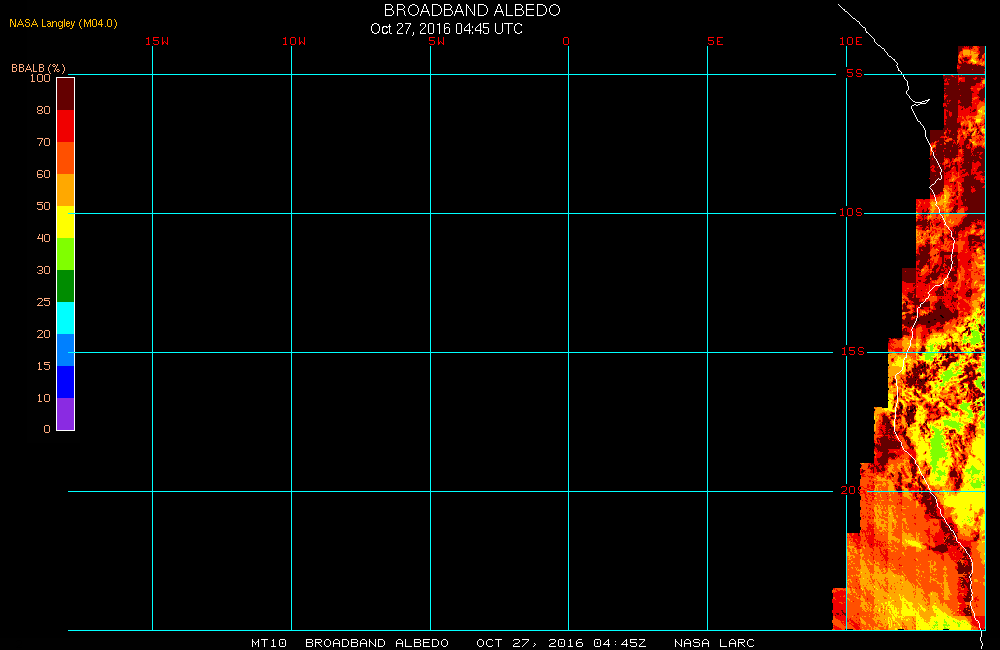Click the colorbar value 15

pos(43,366)
